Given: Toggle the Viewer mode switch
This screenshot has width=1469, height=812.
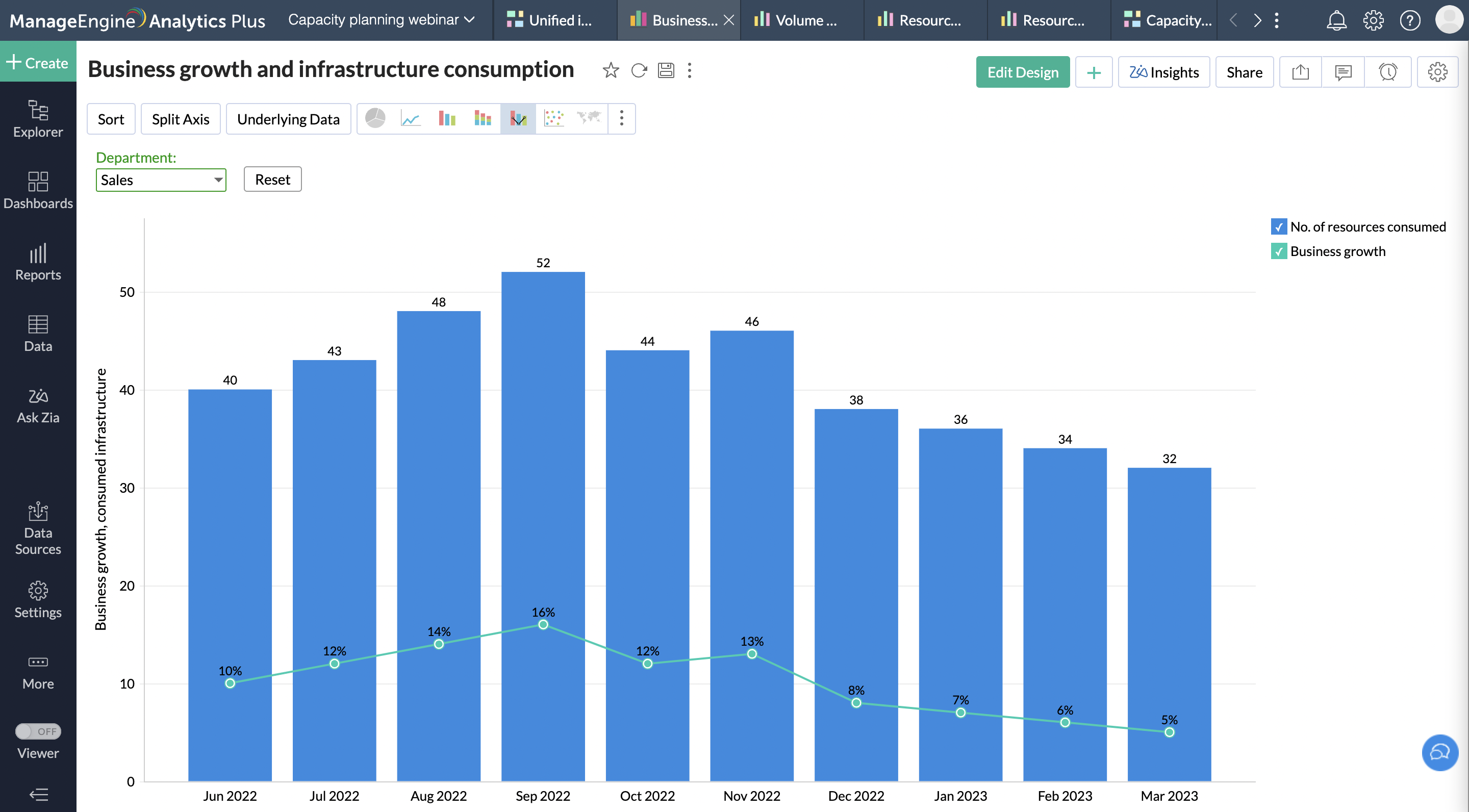Looking at the screenshot, I should 38,731.
